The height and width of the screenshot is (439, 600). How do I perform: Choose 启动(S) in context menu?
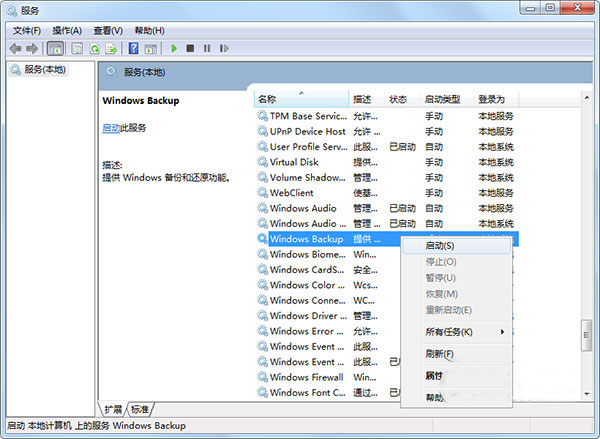(x=439, y=245)
